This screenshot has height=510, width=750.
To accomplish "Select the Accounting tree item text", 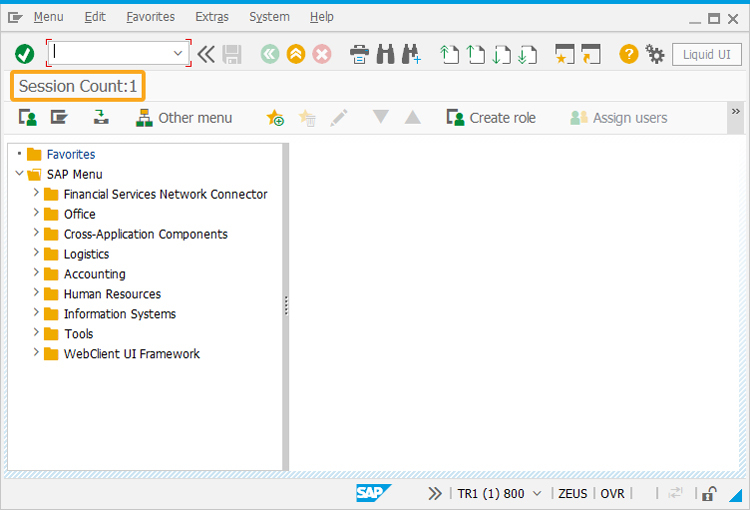I will point(95,274).
